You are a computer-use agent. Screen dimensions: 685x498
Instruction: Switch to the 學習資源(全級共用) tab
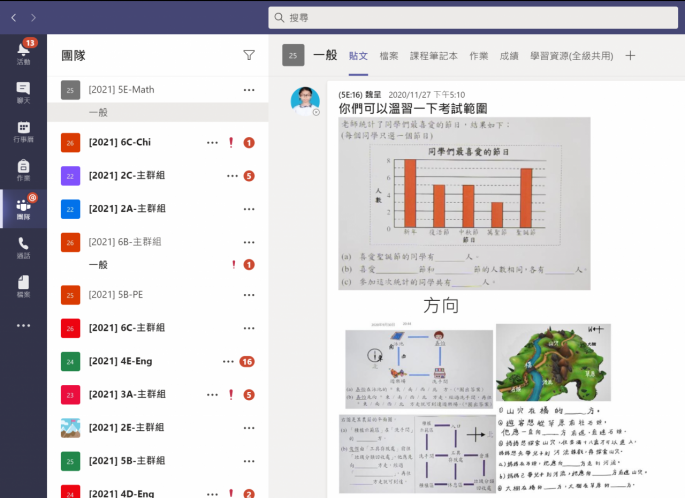(572, 56)
